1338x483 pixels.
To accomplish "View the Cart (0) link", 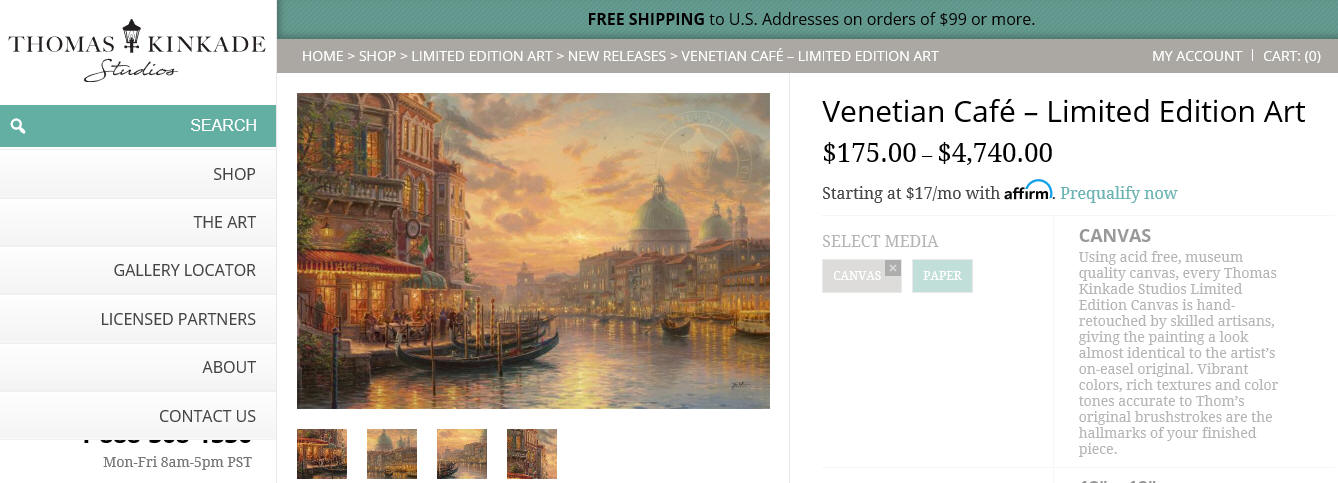I will [1292, 56].
